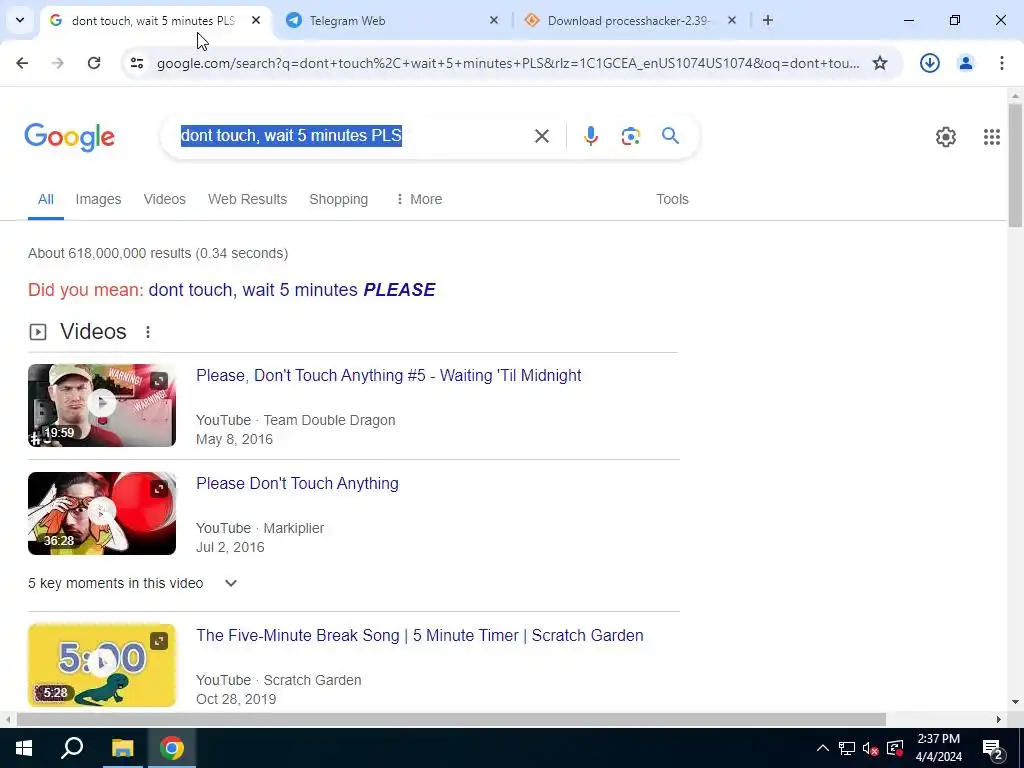The image size is (1024, 768).
Task: Open the notification center icon
Action: click(993, 749)
